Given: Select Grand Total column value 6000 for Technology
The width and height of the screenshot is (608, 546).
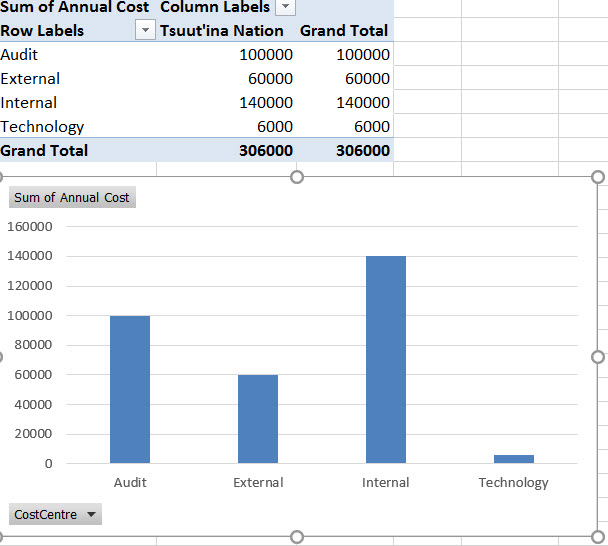Looking at the screenshot, I should coord(345,126).
